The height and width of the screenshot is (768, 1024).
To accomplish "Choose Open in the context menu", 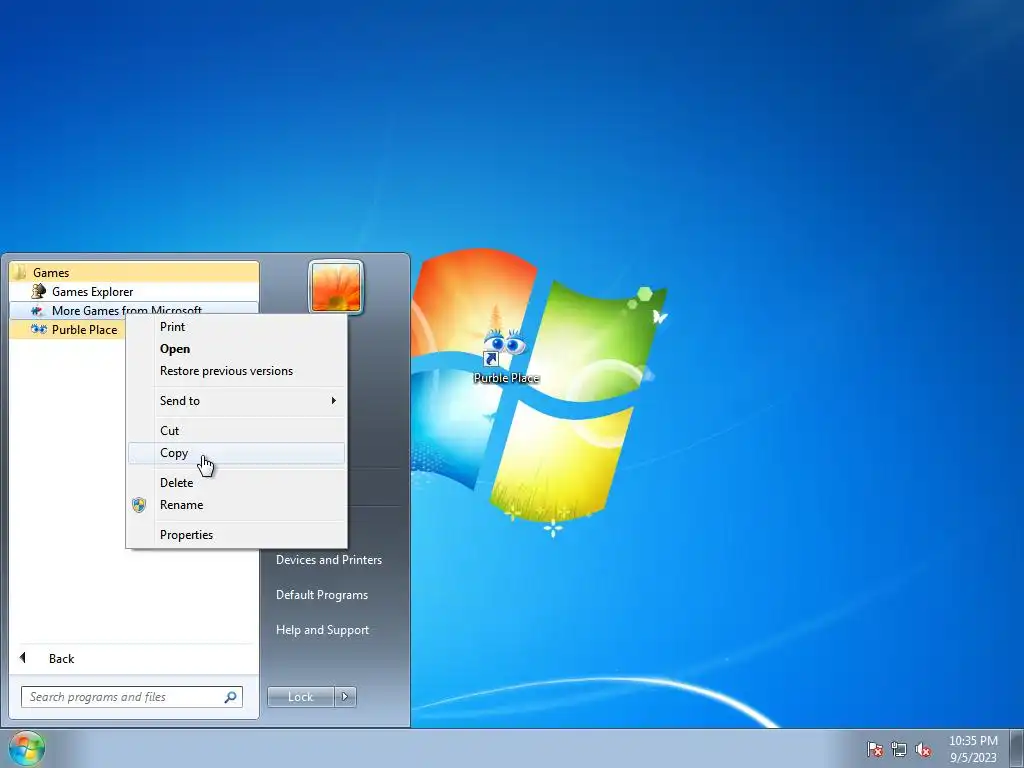I will pyautogui.click(x=236, y=349).
